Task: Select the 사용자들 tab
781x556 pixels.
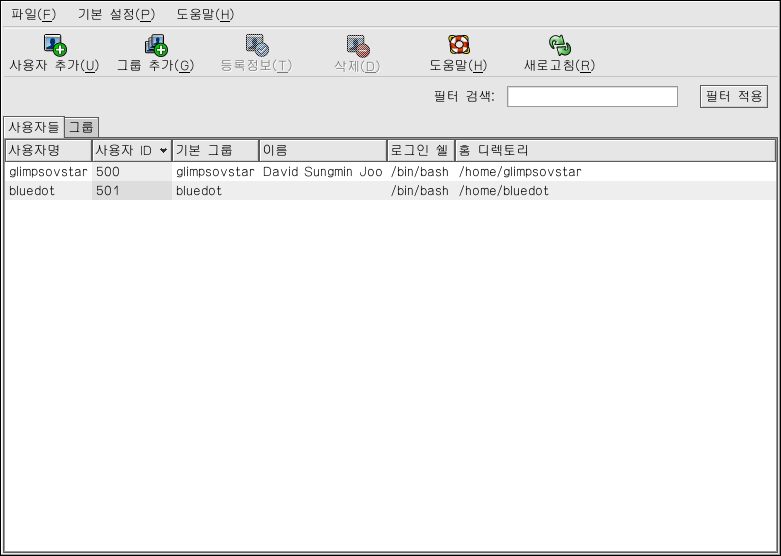Action: 33,127
